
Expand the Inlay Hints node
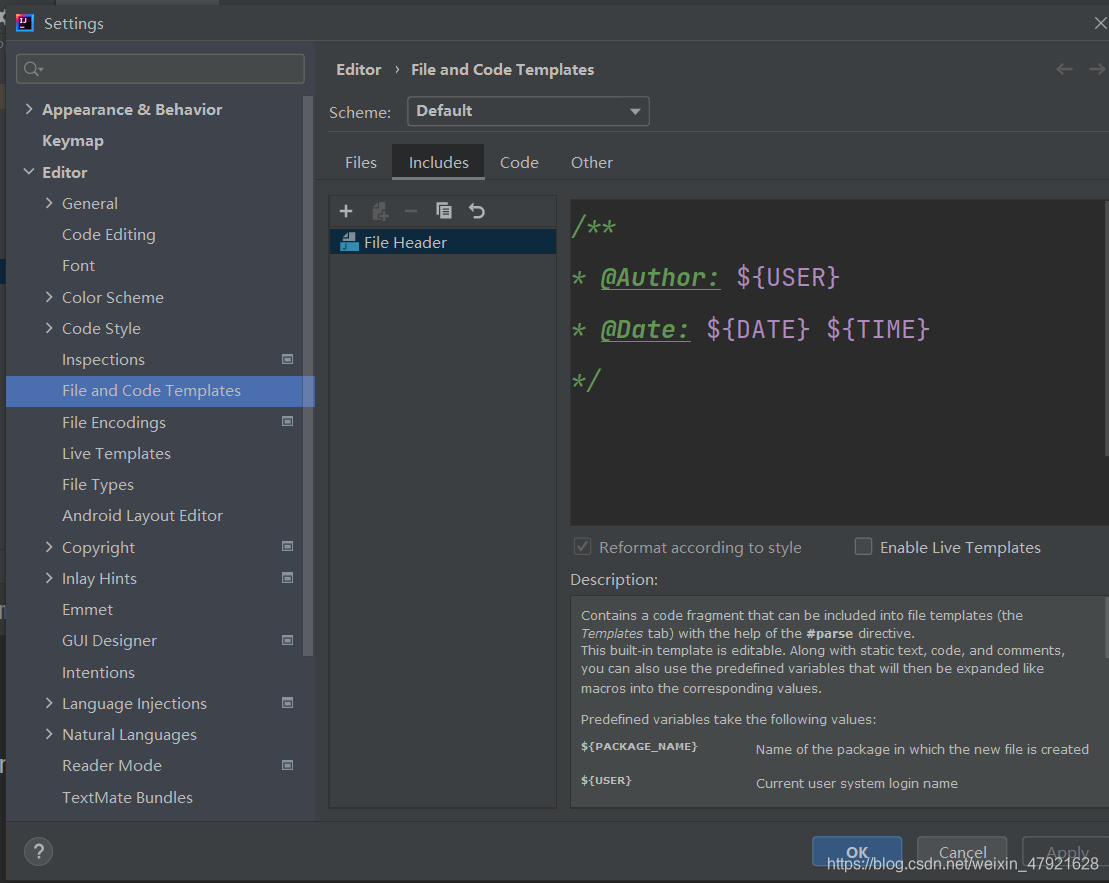tap(49, 578)
